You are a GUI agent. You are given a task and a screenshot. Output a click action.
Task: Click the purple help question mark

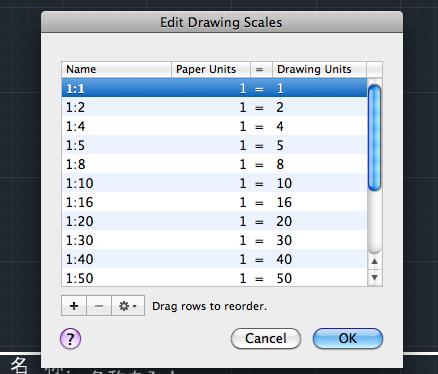coord(70,339)
